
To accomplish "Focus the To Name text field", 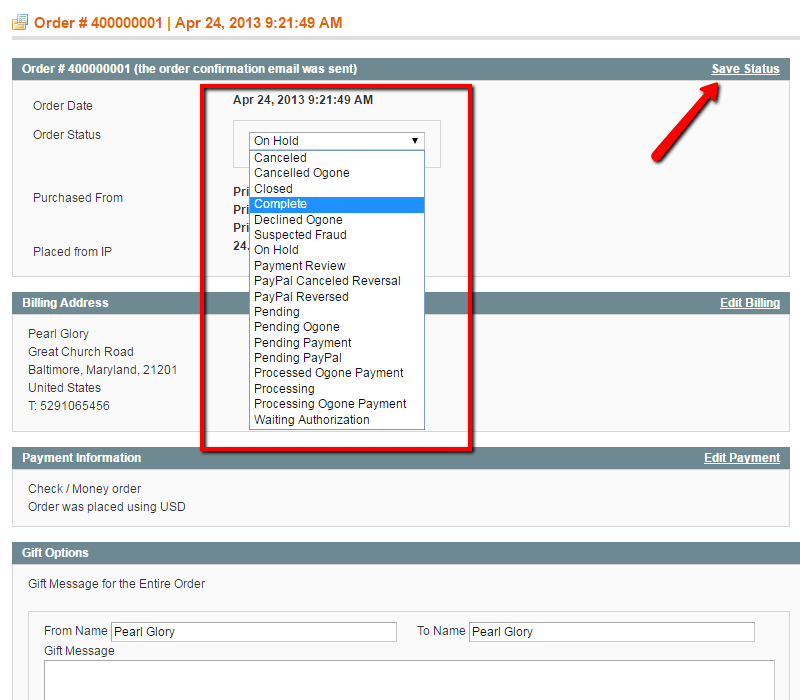I will pyautogui.click(x=611, y=632).
